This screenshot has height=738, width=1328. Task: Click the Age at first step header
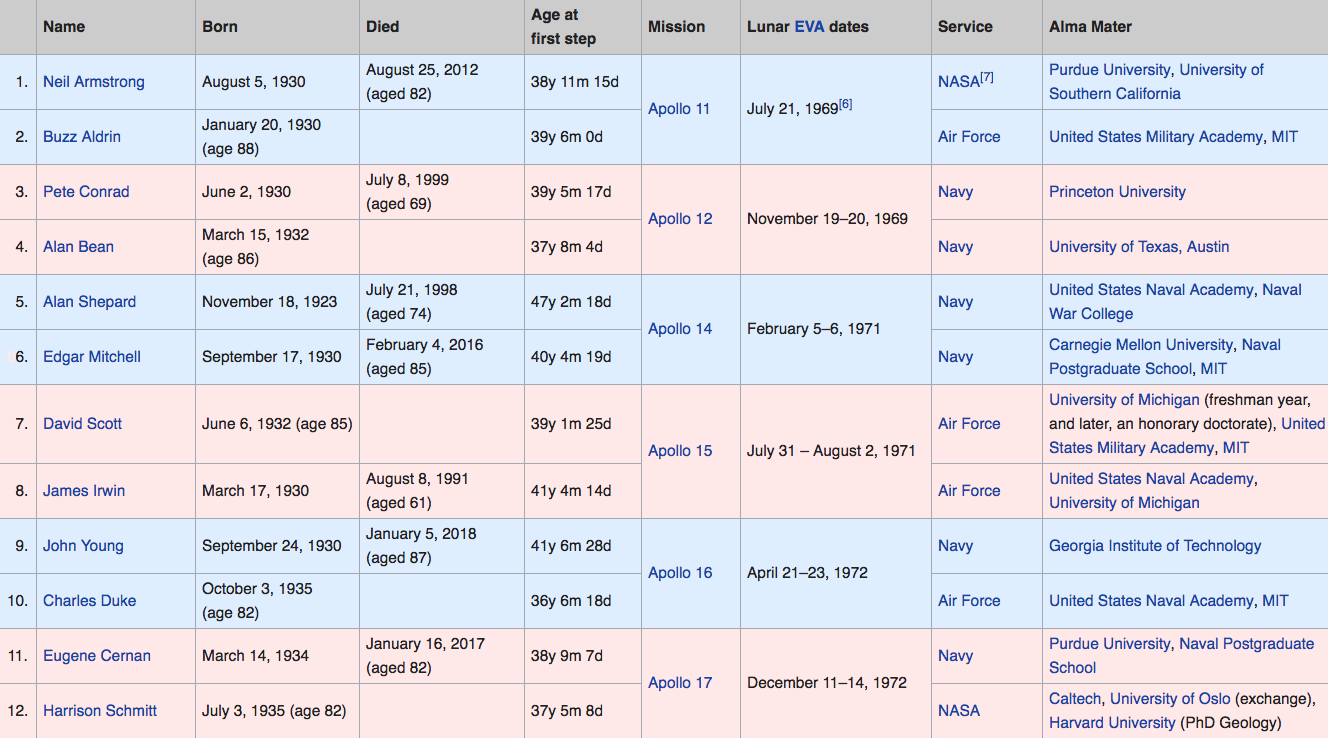pos(563,27)
